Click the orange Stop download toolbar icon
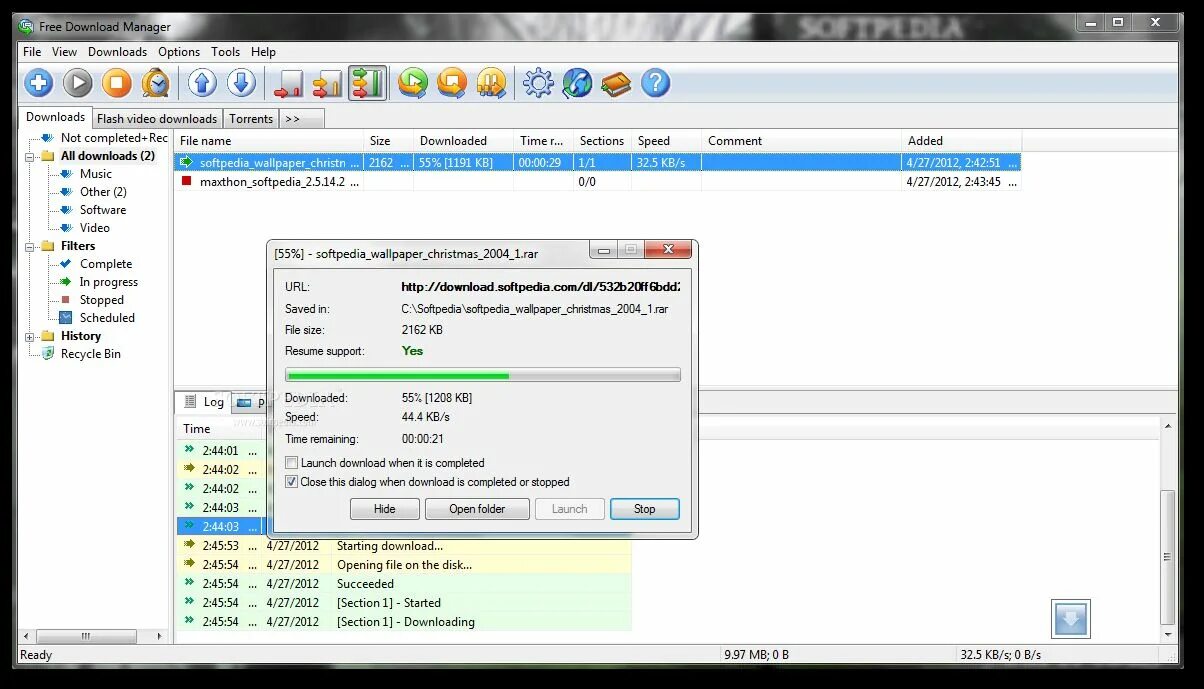Viewport: 1204px width, 689px height. (117, 83)
